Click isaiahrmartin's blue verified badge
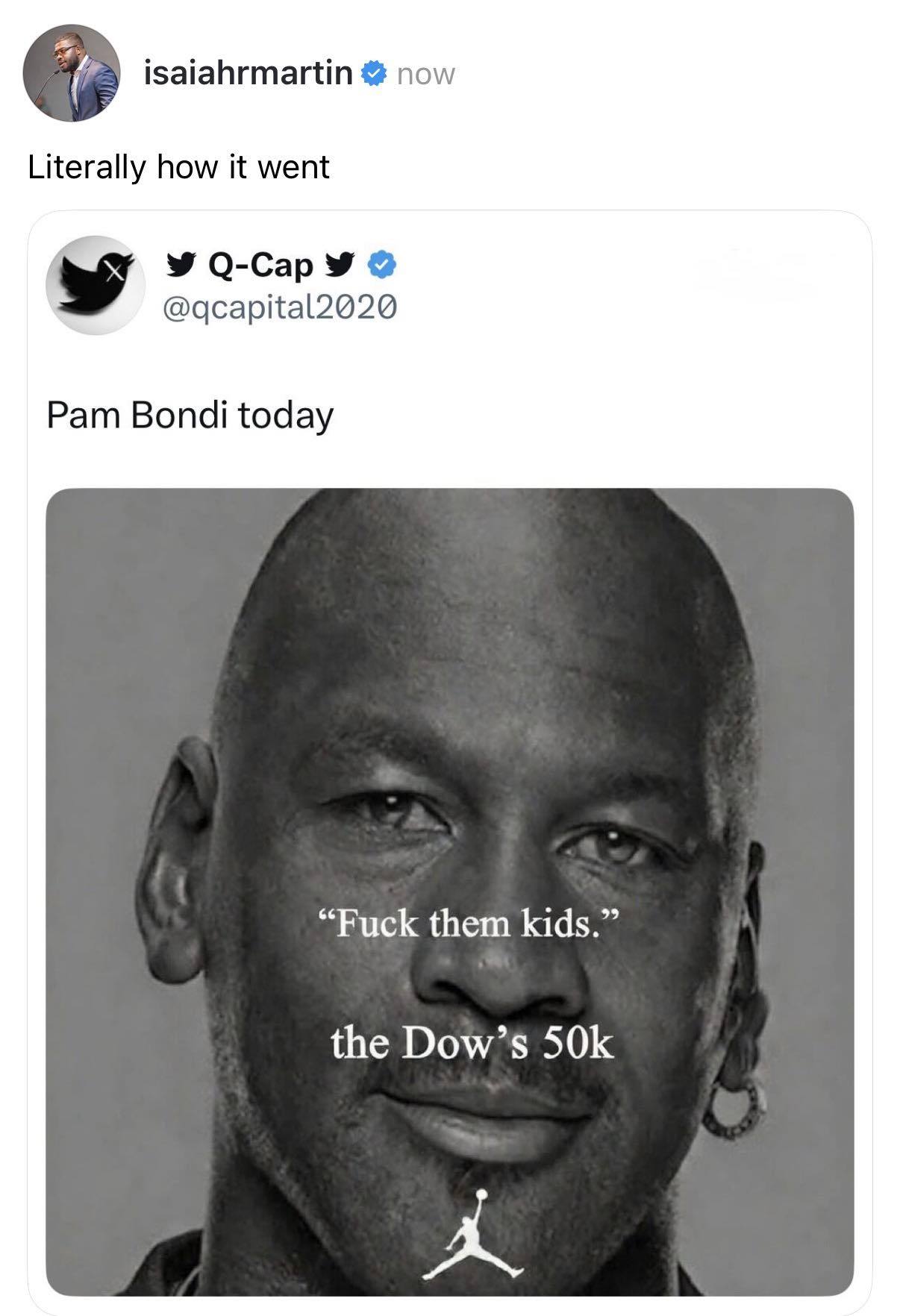 click(x=374, y=73)
